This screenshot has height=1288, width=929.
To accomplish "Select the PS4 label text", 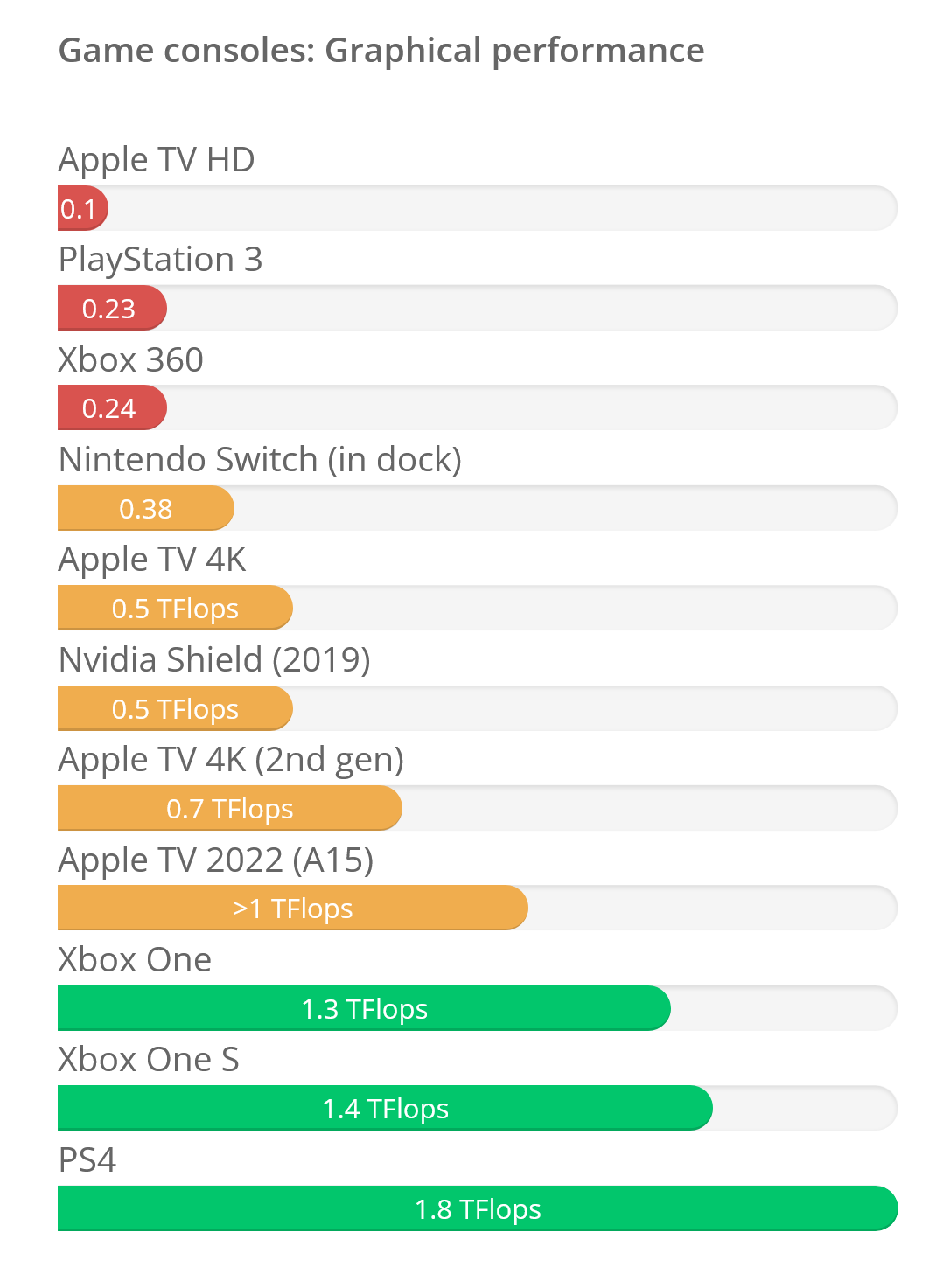I will (x=87, y=1160).
